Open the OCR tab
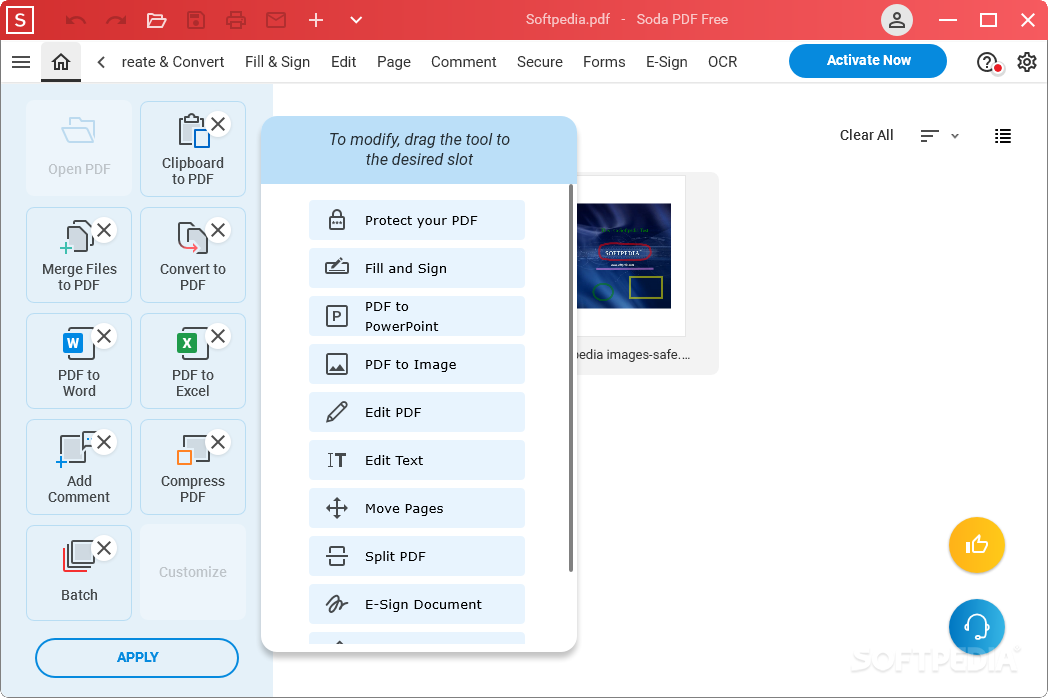Image resolution: width=1048 pixels, height=698 pixels. click(723, 62)
